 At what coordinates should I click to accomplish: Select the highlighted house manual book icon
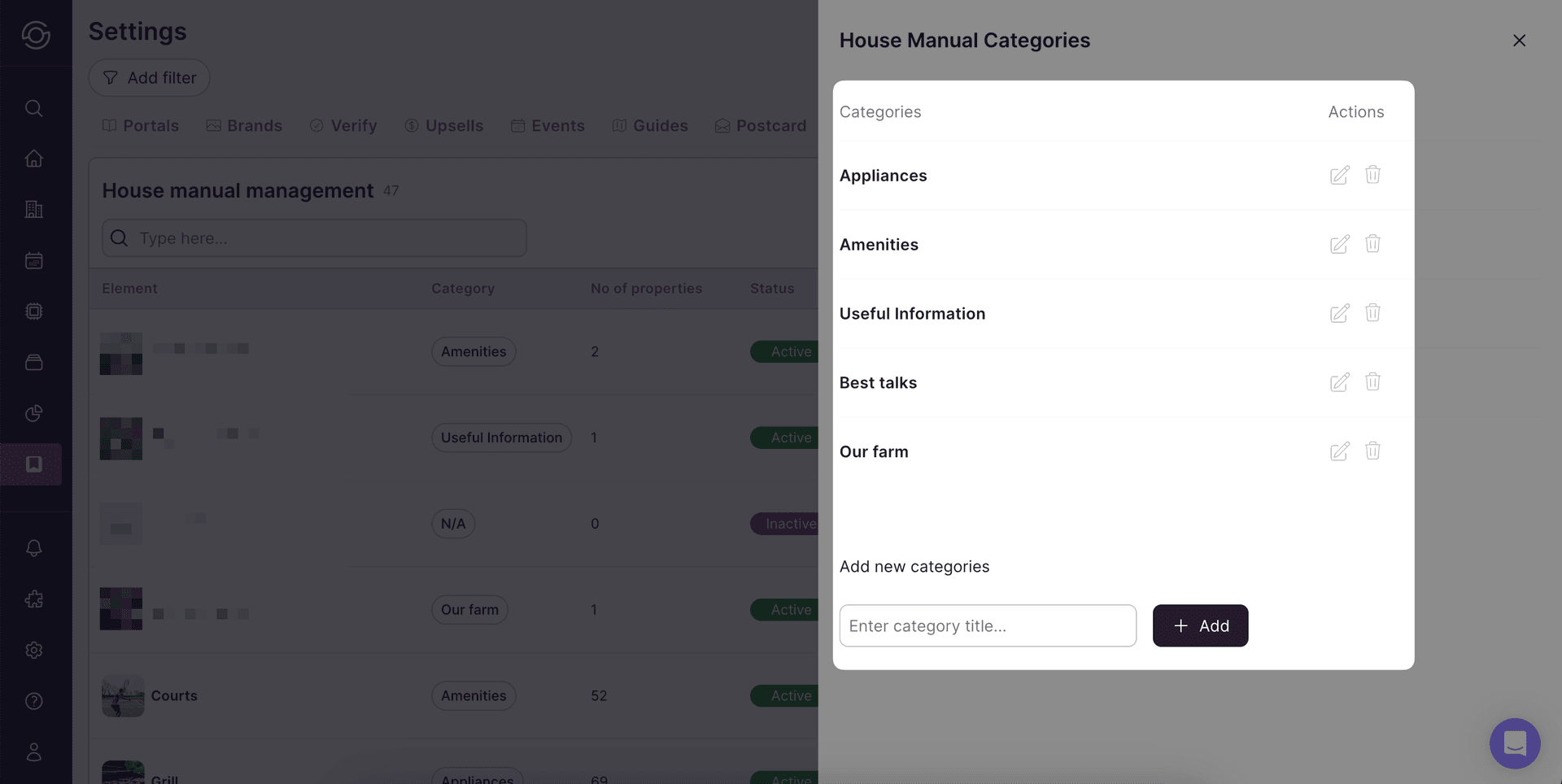[33, 464]
